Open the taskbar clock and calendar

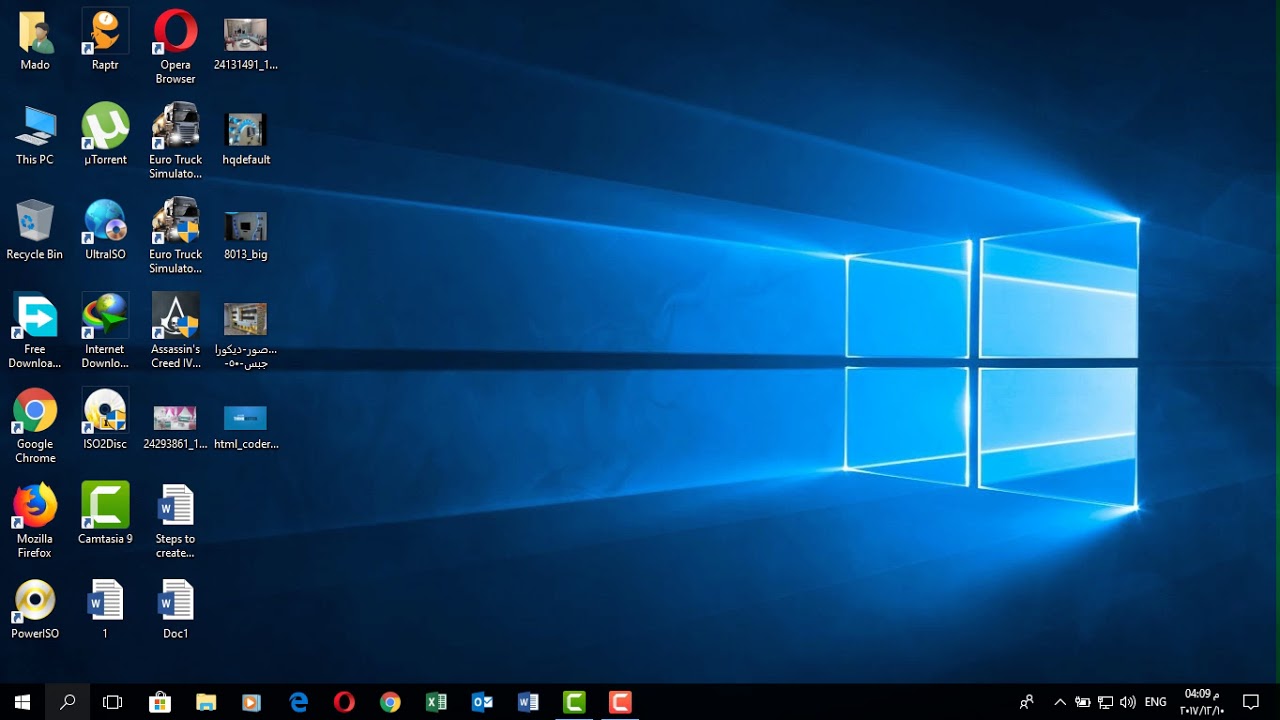[x=1202, y=702]
